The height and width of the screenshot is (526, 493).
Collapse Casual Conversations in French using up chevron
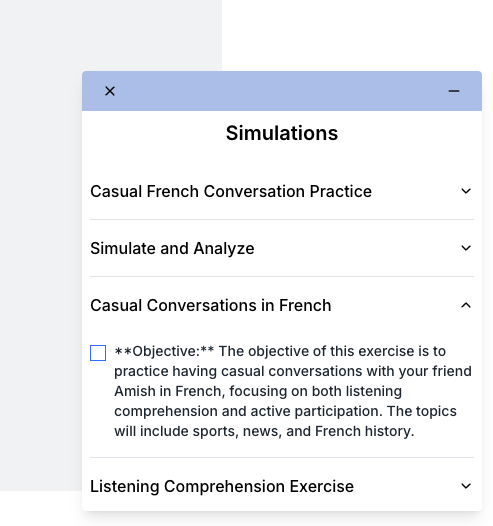tap(466, 305)
